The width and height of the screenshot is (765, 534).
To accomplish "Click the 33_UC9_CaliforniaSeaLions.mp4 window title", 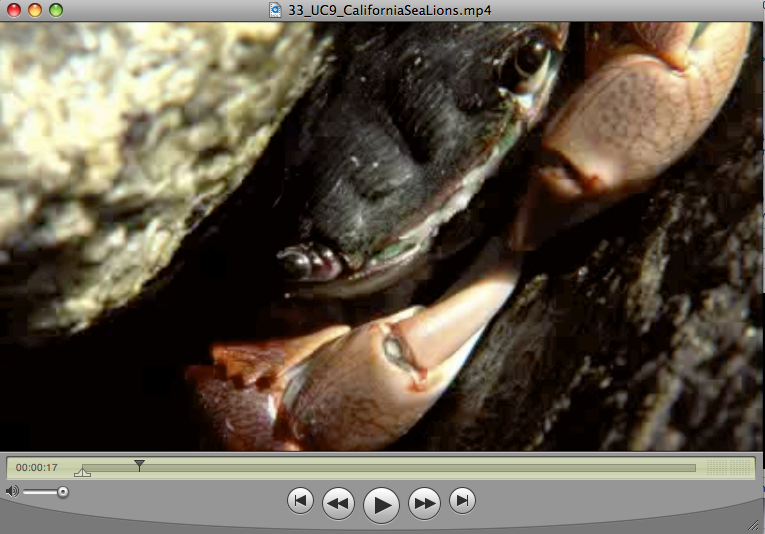I will (x=389, y=10).
